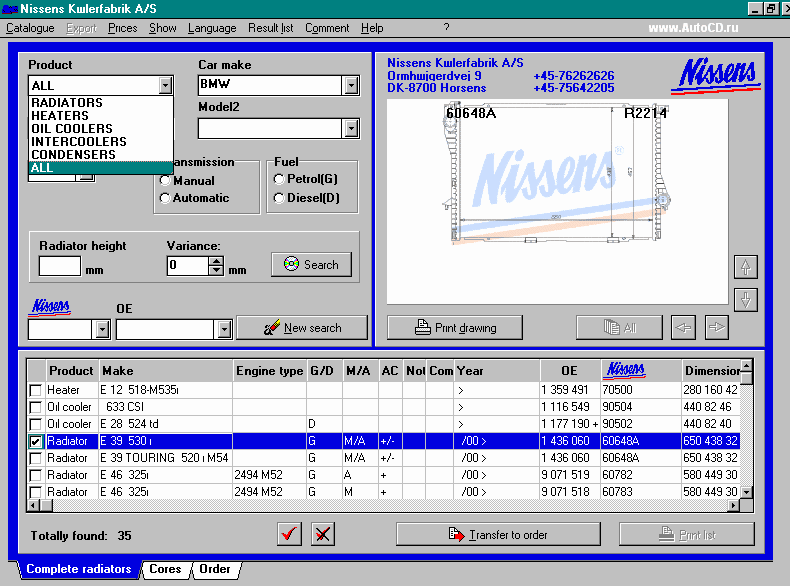Open the Model2 dropdown
The width and height of the screenshot is (790, 586).
(351, 128)
